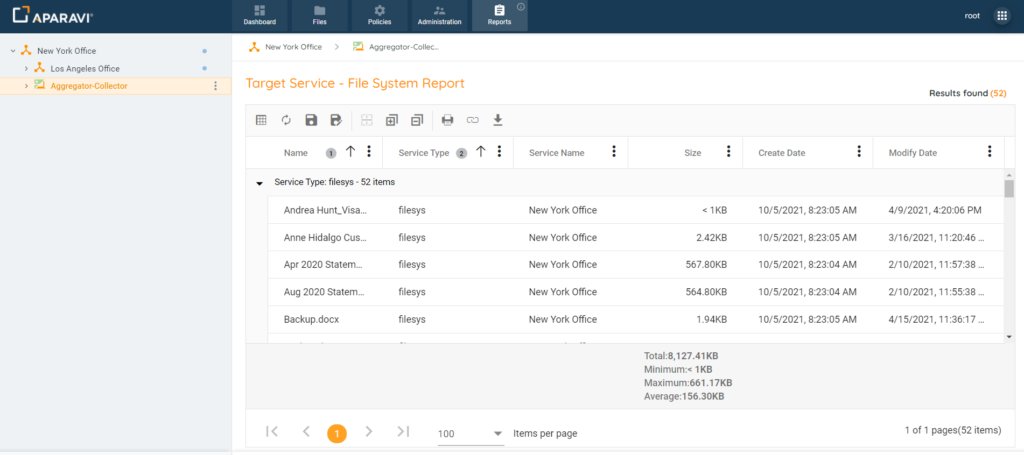Toggle the Service Type sort arrow
1024x455 pixels.
click(481, 152)
